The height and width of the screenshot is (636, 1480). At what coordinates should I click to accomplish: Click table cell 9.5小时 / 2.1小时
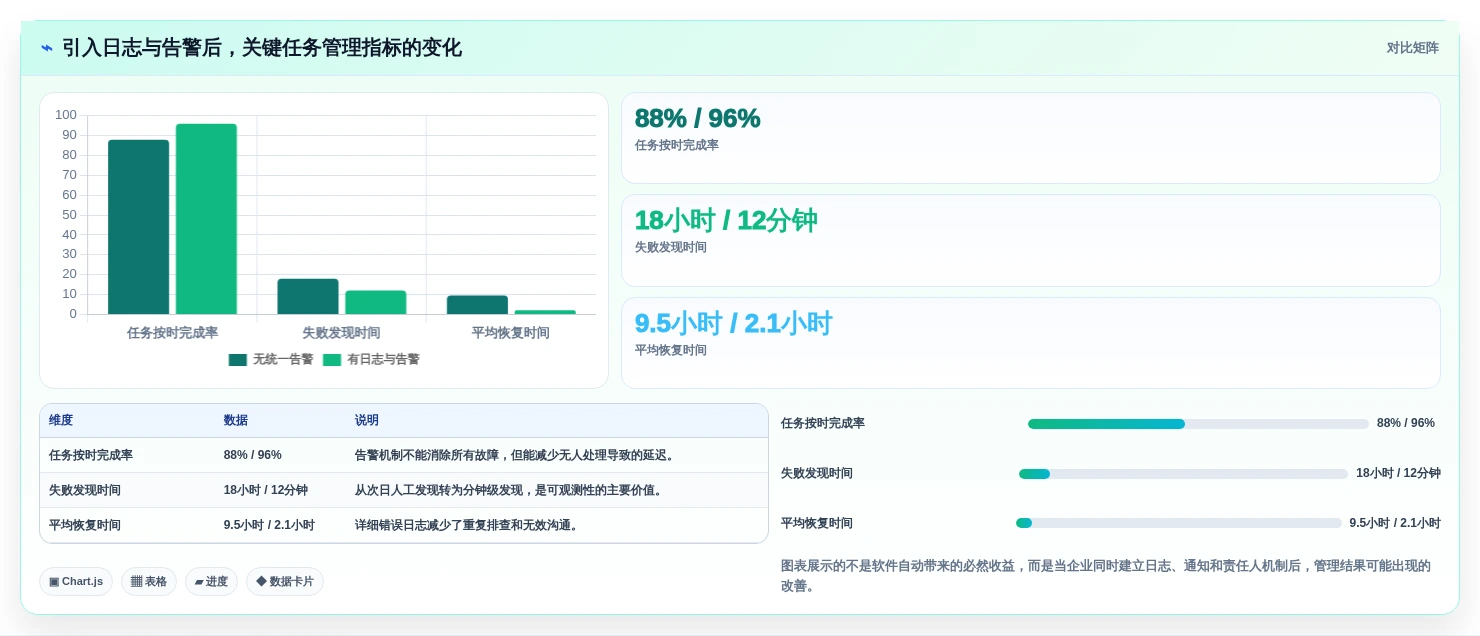click(269, 525)
